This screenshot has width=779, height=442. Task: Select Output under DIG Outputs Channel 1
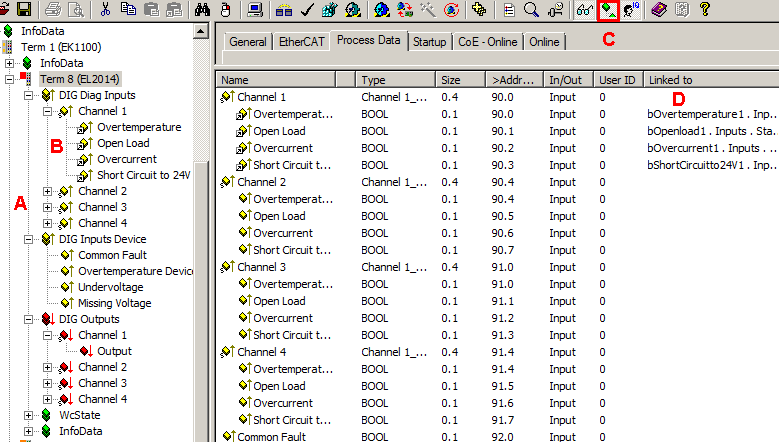click(114, 351)
